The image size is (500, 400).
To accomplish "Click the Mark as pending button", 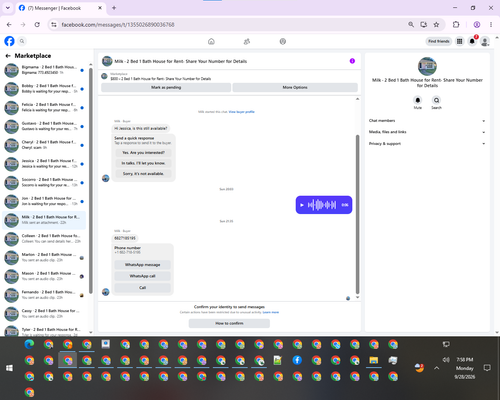I will click(x=166, y=87).
